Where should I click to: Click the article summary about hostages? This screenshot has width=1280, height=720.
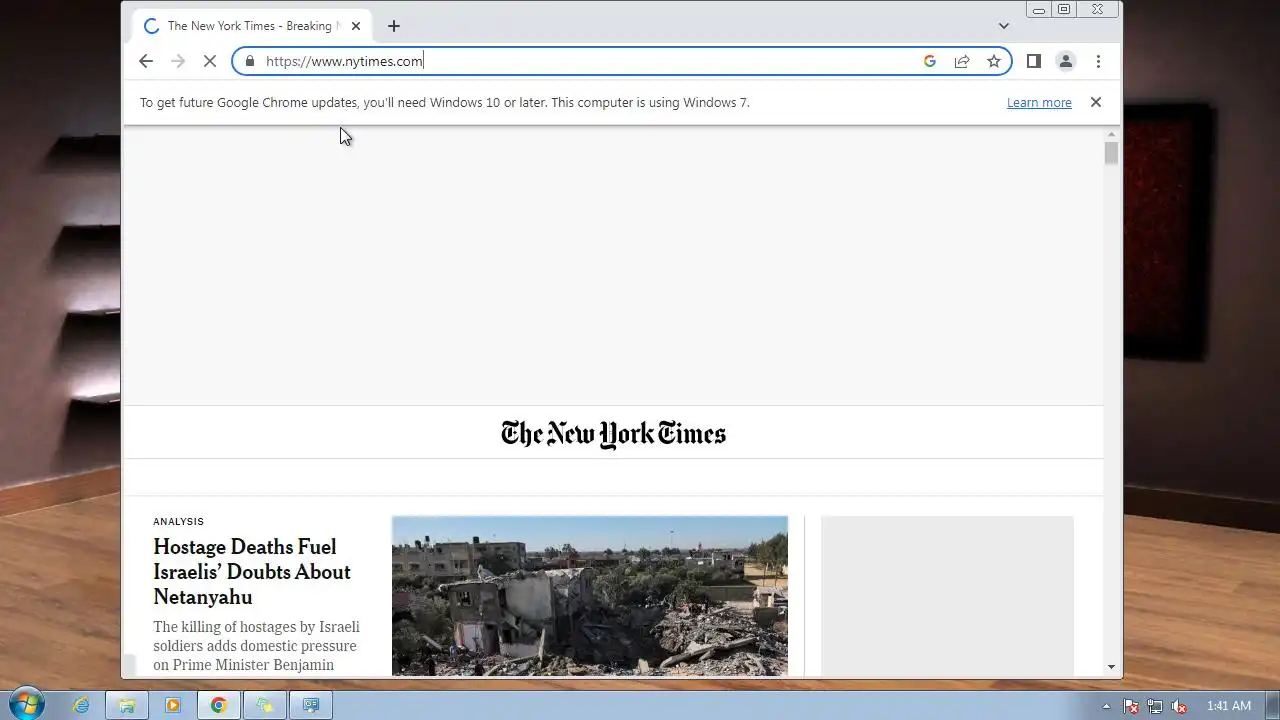pyautogui.click(x=256, y=646)
